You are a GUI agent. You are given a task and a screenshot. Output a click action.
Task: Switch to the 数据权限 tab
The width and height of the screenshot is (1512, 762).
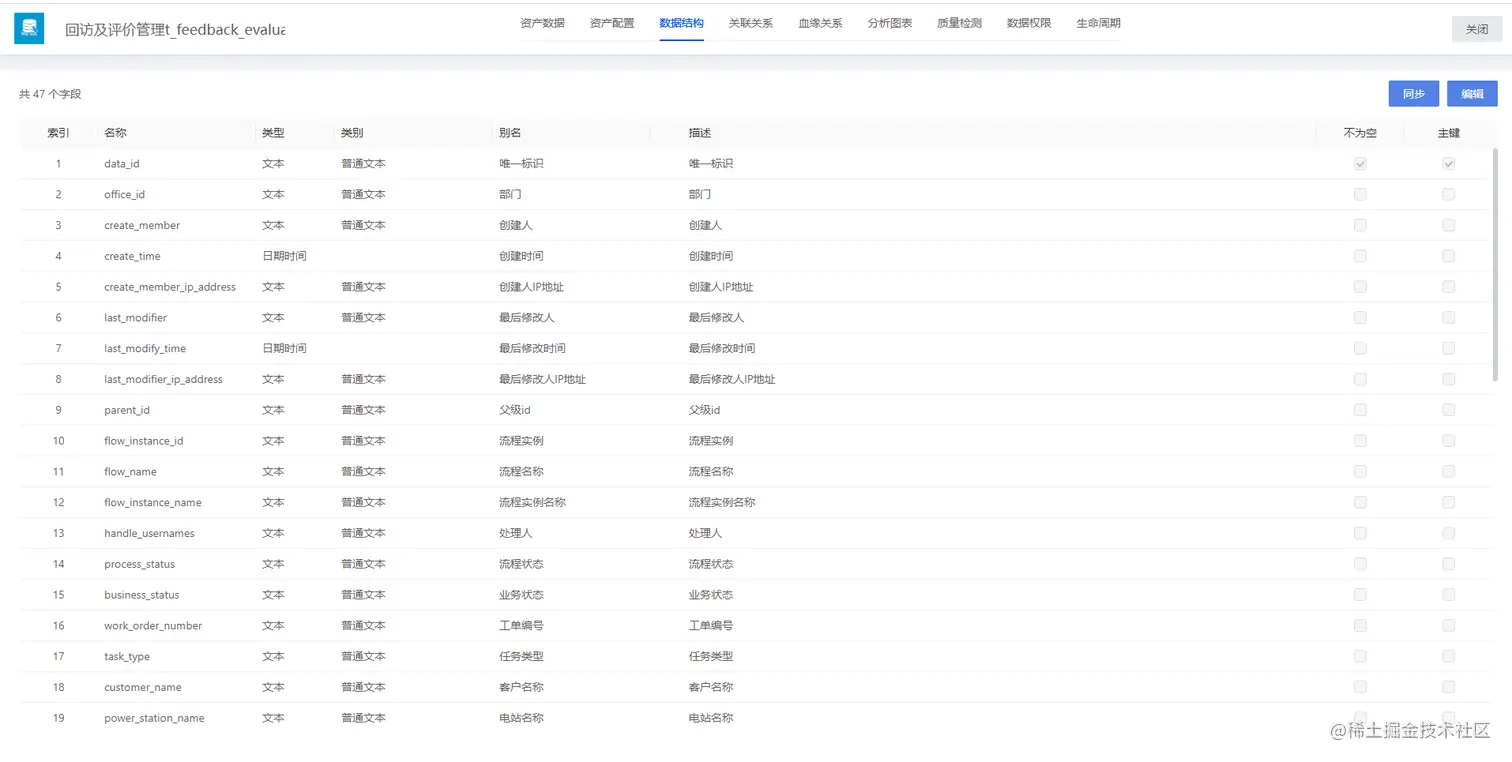coord(1028,22)
